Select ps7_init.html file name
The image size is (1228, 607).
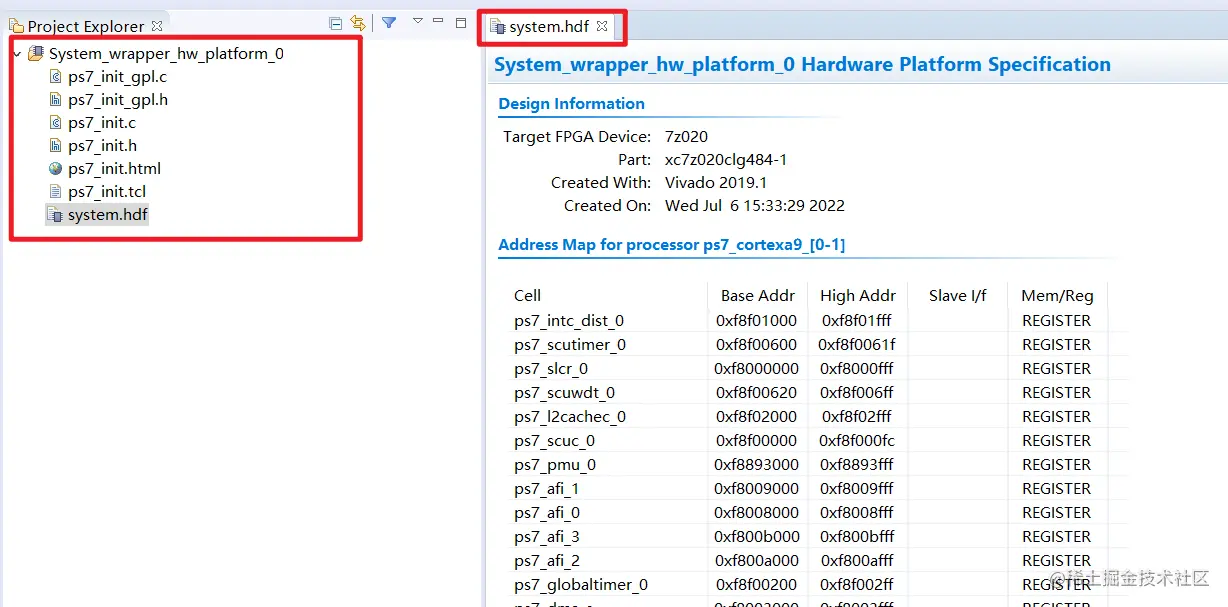pyautogui.click(x=114, y=169)
